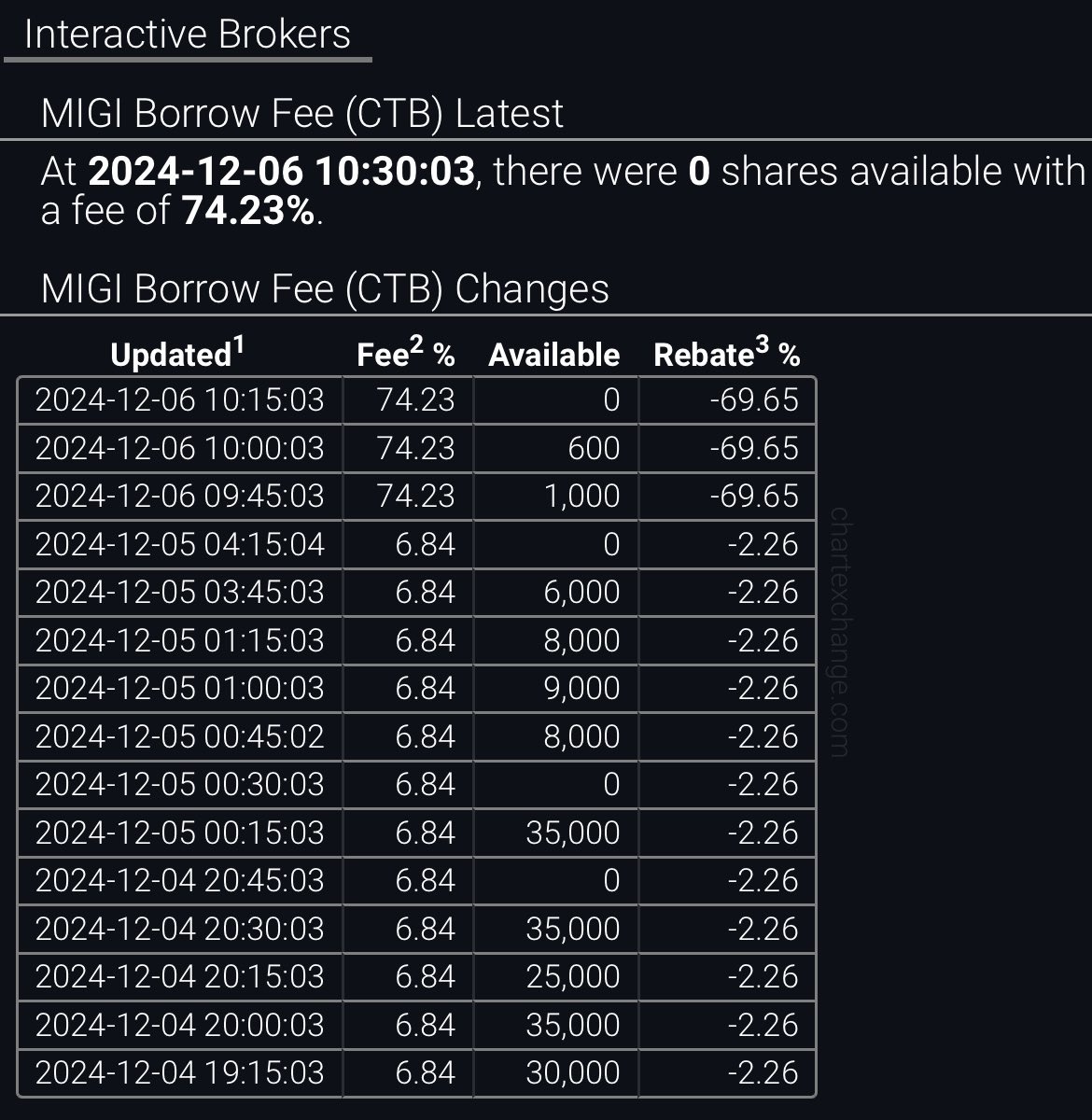The image size is (1092, 1120).
Task: Sort by the Available column header
Action: coord(554,355)
